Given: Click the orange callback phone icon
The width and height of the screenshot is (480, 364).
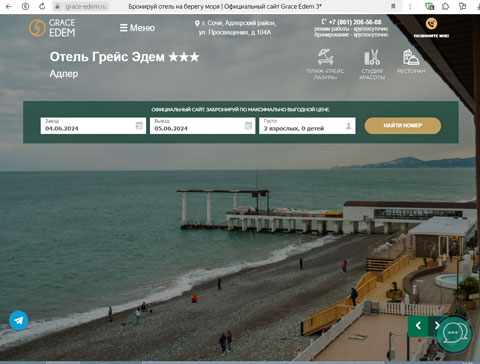Looking at the screenshot, I should pyautogui.click(x=431, y=24).
